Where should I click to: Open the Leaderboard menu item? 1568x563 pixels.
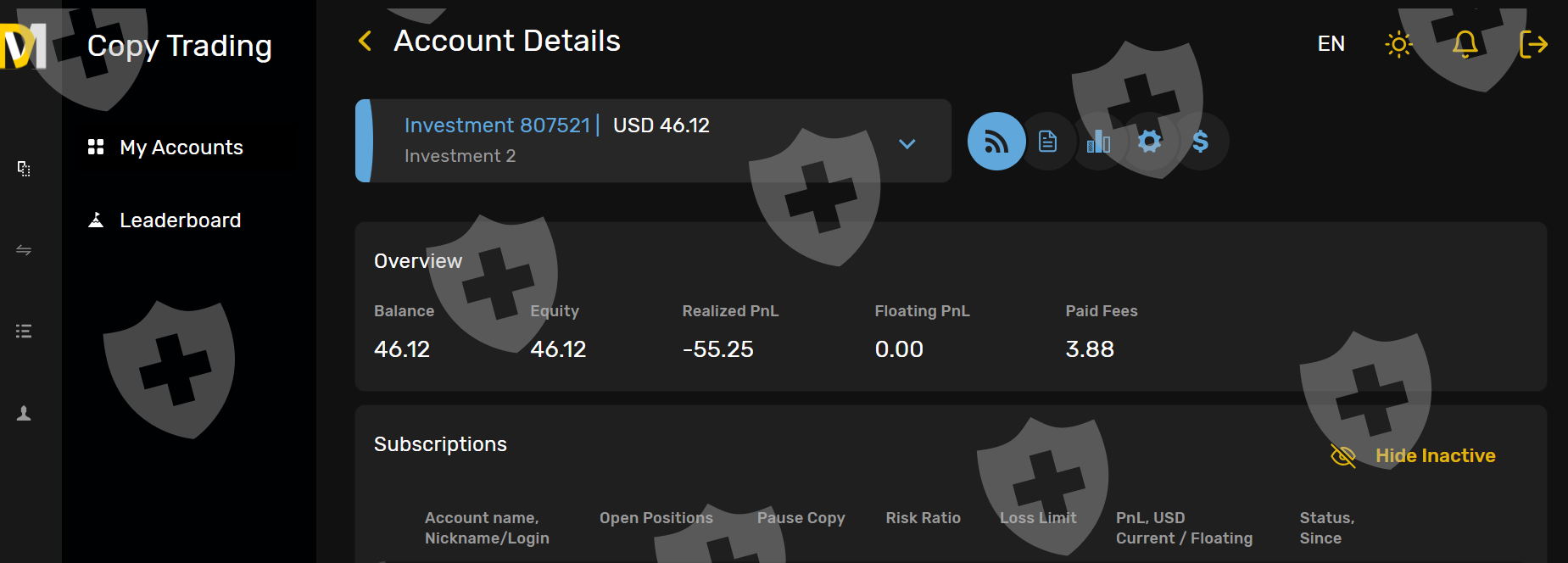pyautogui.click(x=180, y=220)
